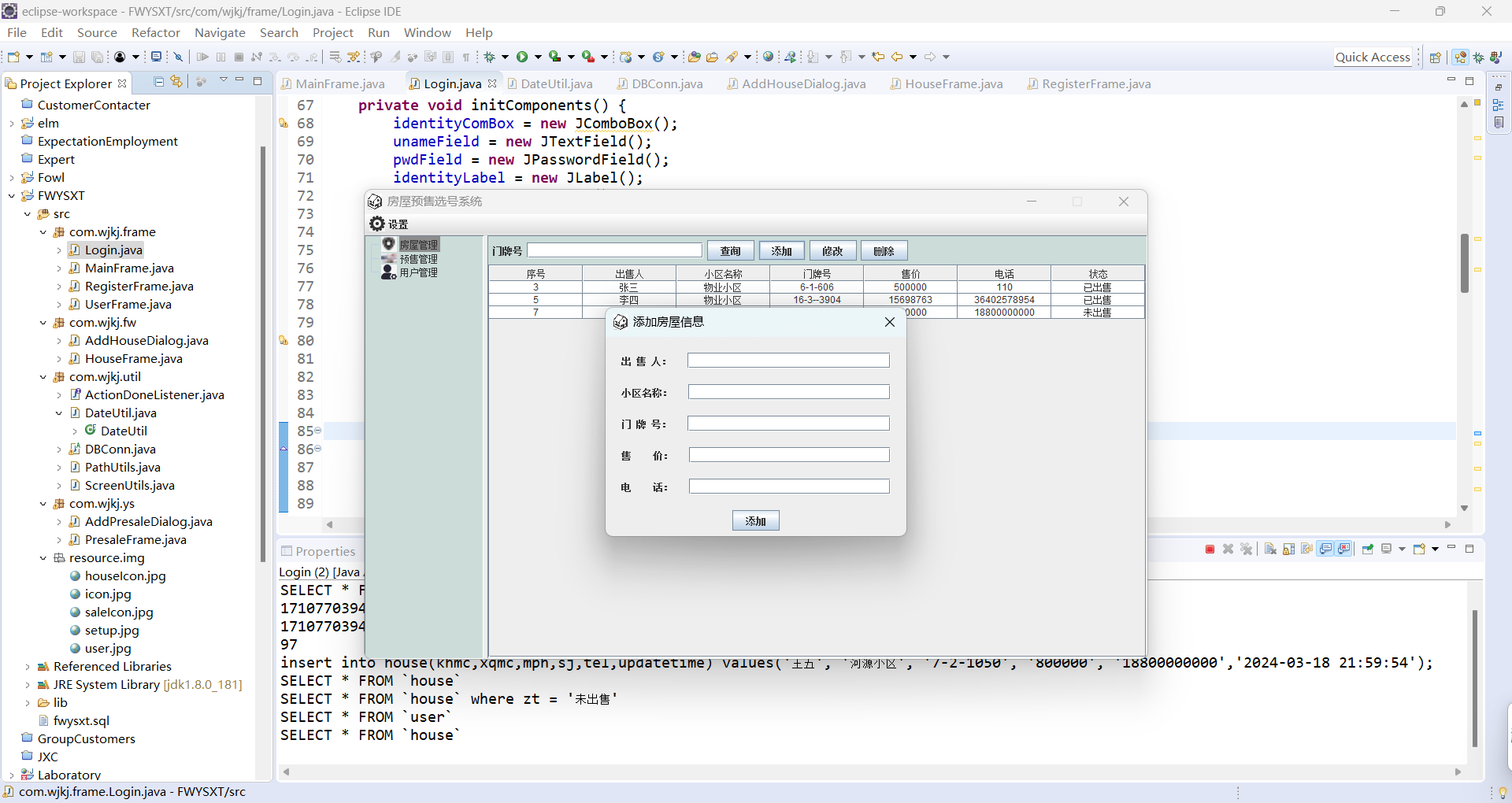Expand the elm project node

point(12,124)
